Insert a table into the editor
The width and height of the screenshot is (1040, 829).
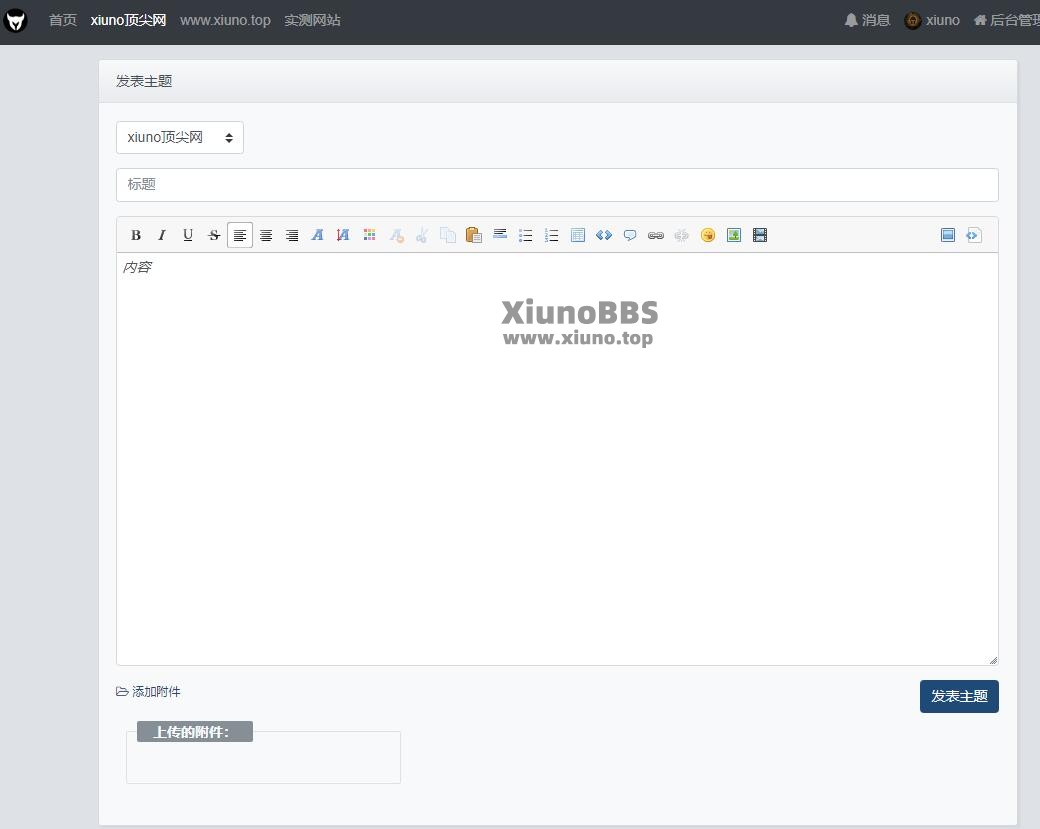tap(578, 235)
